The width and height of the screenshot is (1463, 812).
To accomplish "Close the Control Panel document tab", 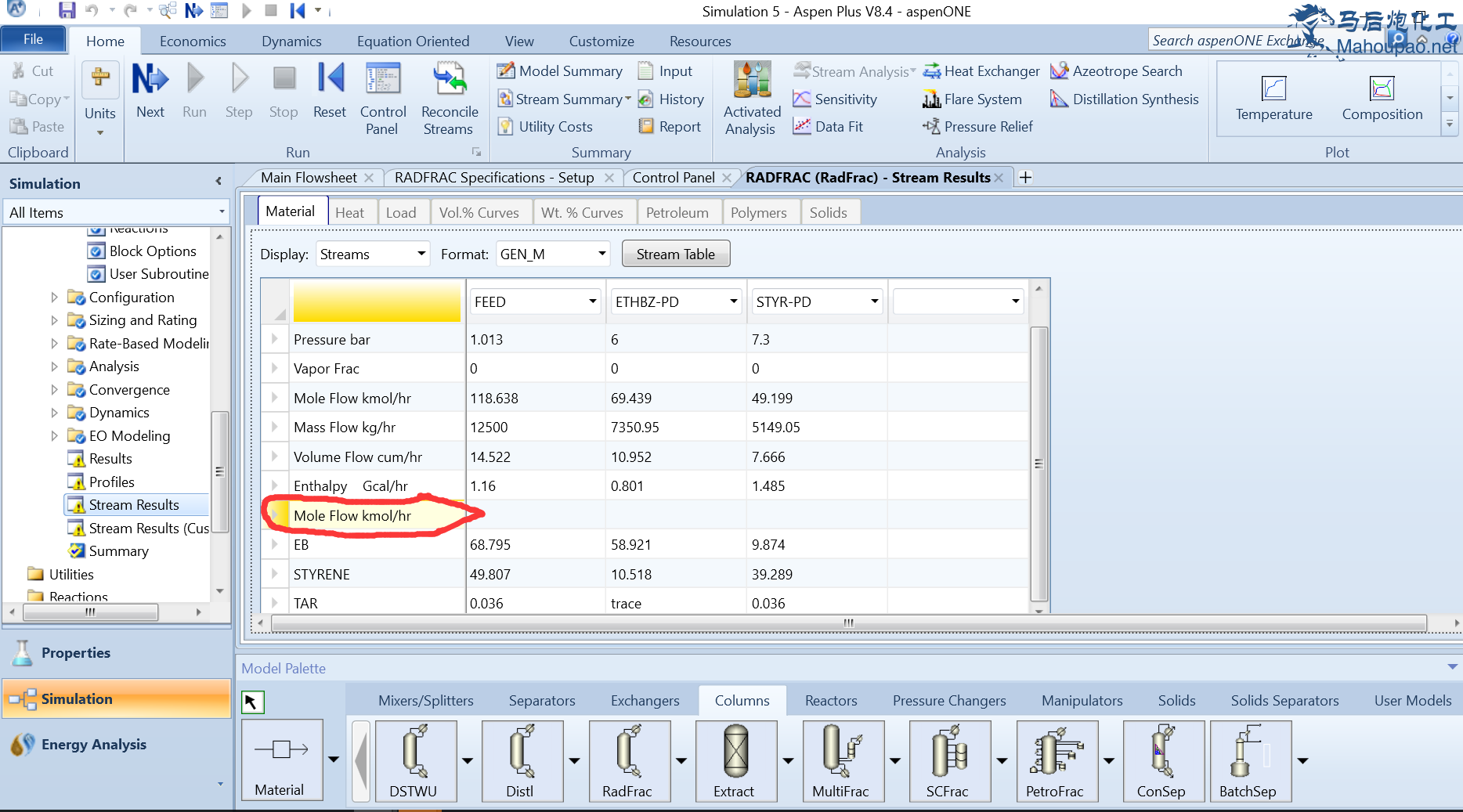I will coord(726,179).
